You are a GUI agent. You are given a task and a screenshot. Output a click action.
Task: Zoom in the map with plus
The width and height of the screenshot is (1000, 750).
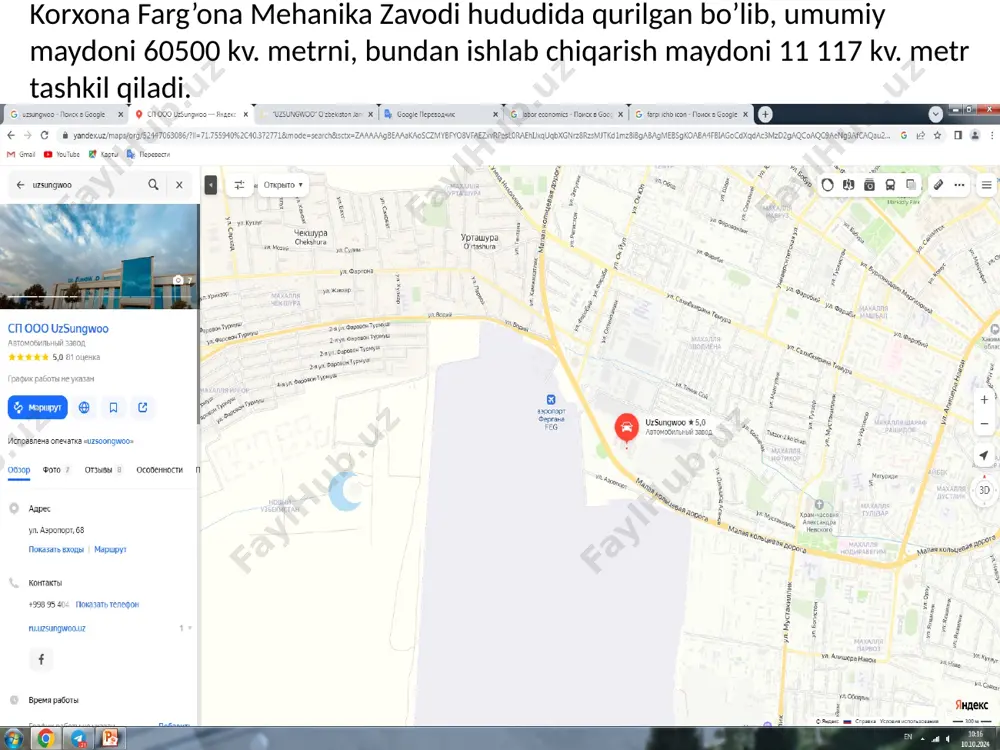pyautogui.click(x=984, y=400)
